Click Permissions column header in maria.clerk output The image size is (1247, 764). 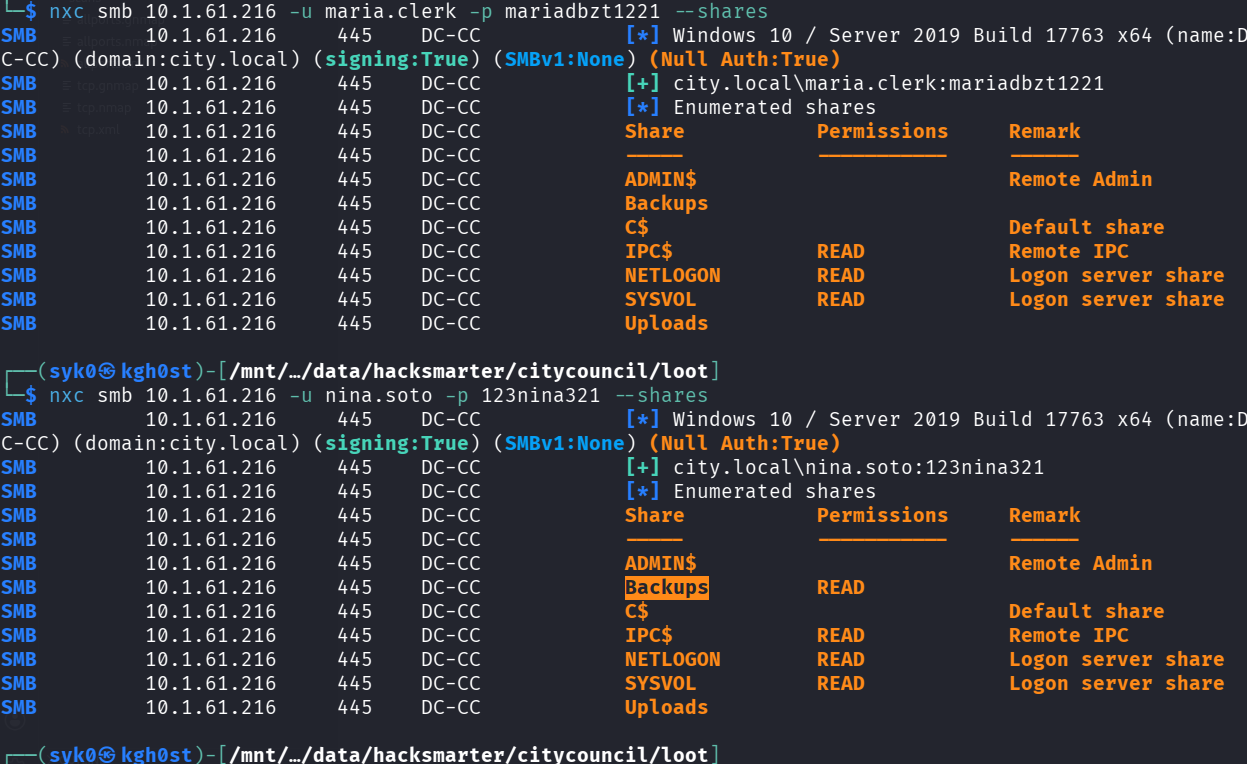(x=883, y=131)
